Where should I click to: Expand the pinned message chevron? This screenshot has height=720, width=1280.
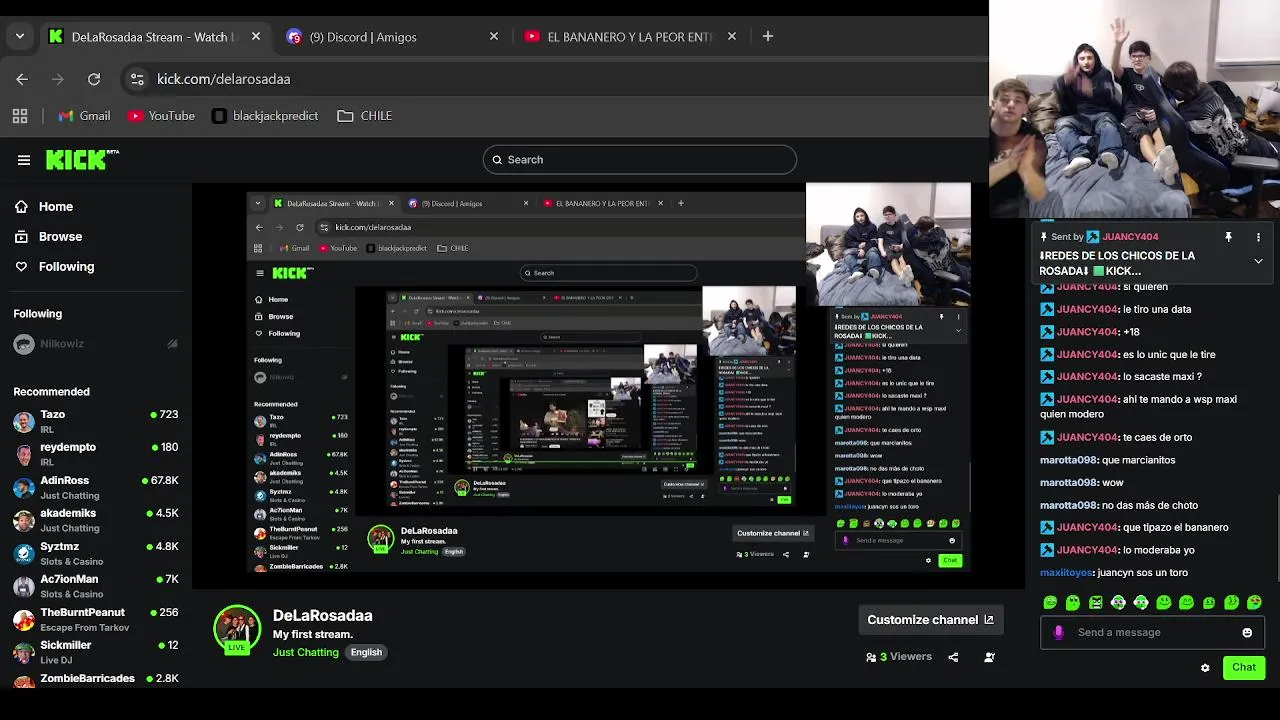1258,261
